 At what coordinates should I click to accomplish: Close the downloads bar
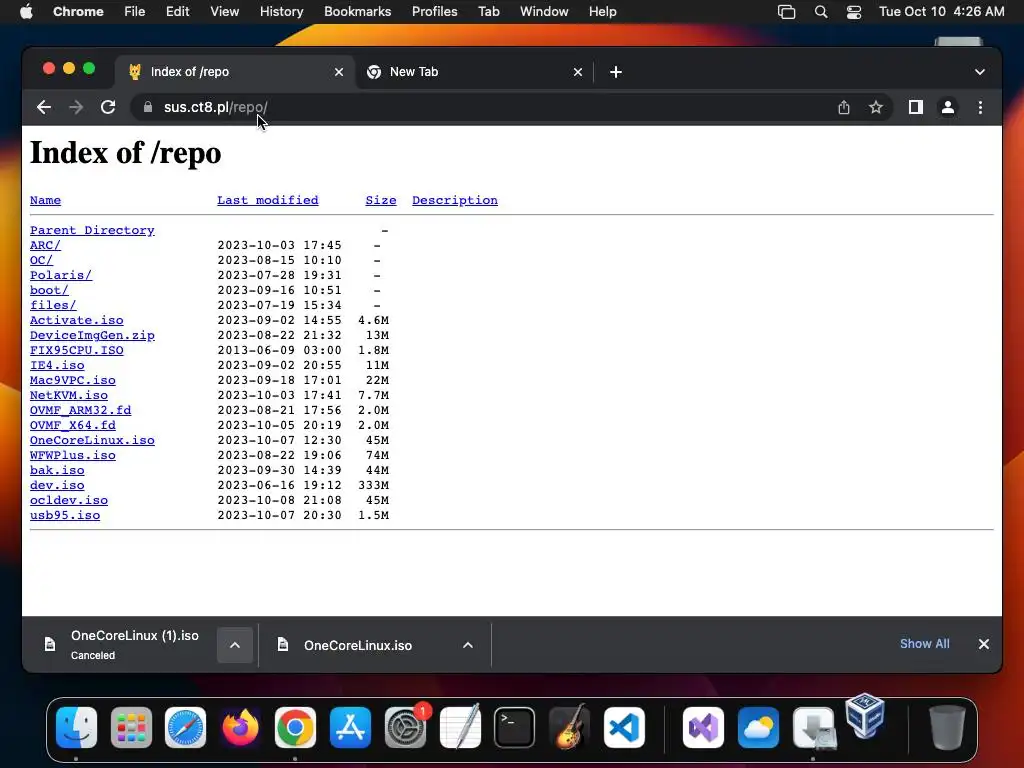pyautogui.click(x=984, y=644)
